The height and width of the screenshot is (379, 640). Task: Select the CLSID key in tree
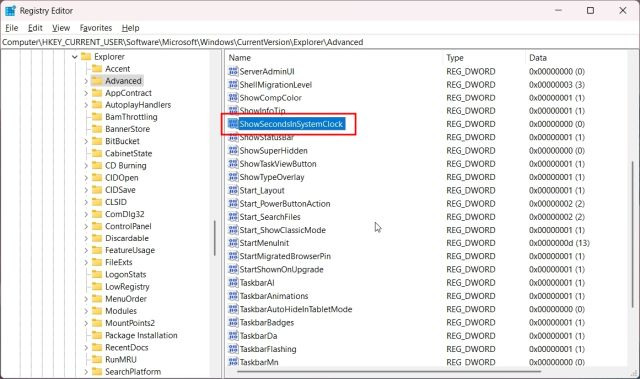(x=116, y=202)
